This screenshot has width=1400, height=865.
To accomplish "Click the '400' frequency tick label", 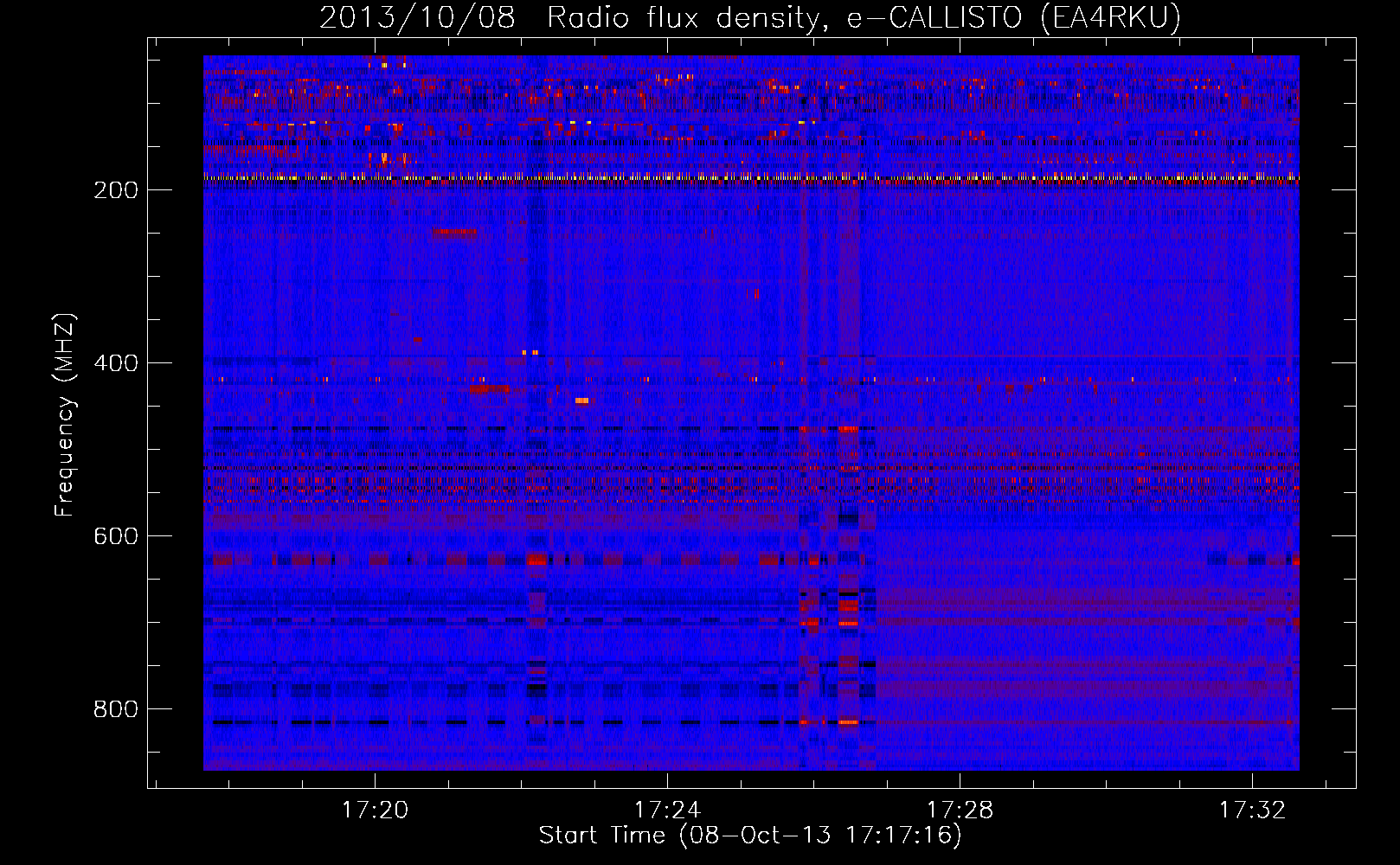I will point(116,363).
